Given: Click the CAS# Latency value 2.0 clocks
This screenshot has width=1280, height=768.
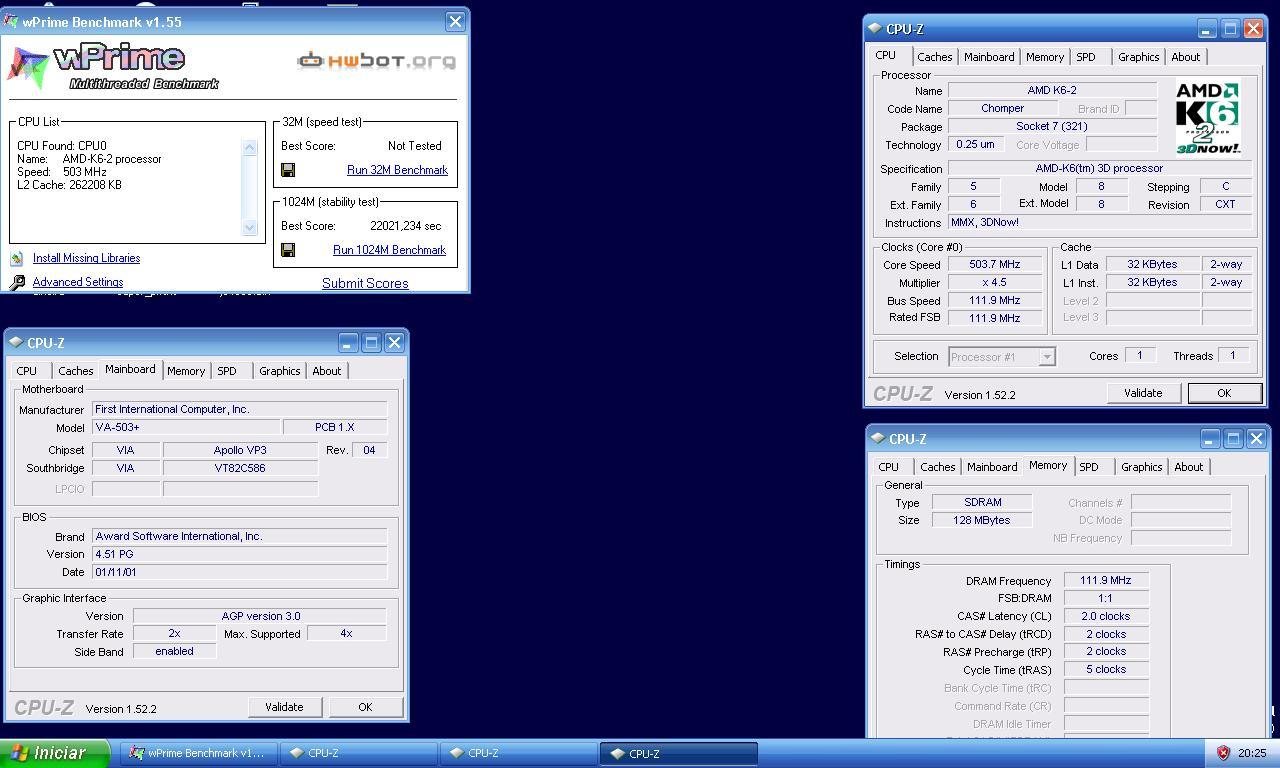Looking at the screenshot, I should (1106, 616).
